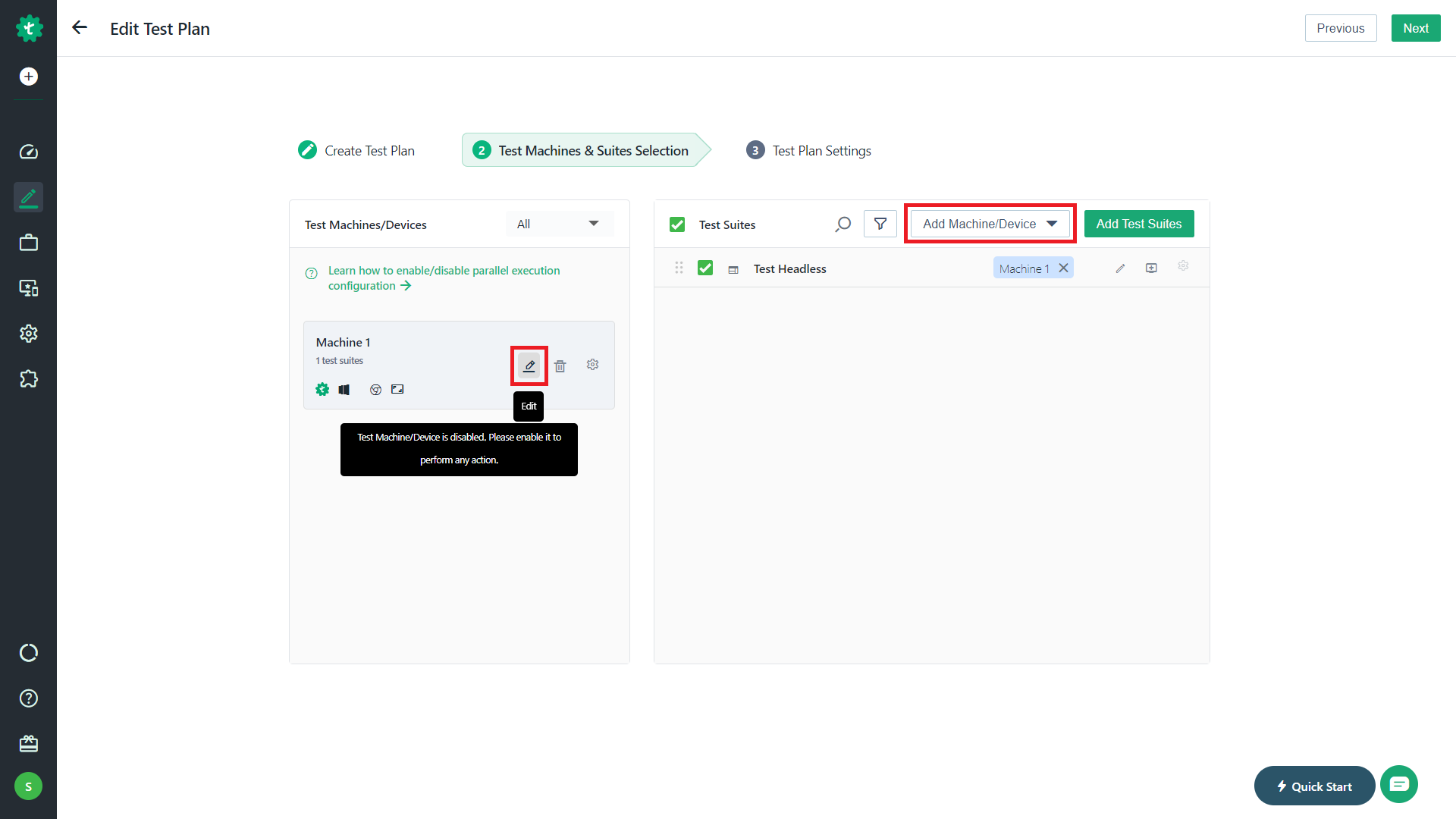Click the search icon in Test Suites

coord(843,224)
